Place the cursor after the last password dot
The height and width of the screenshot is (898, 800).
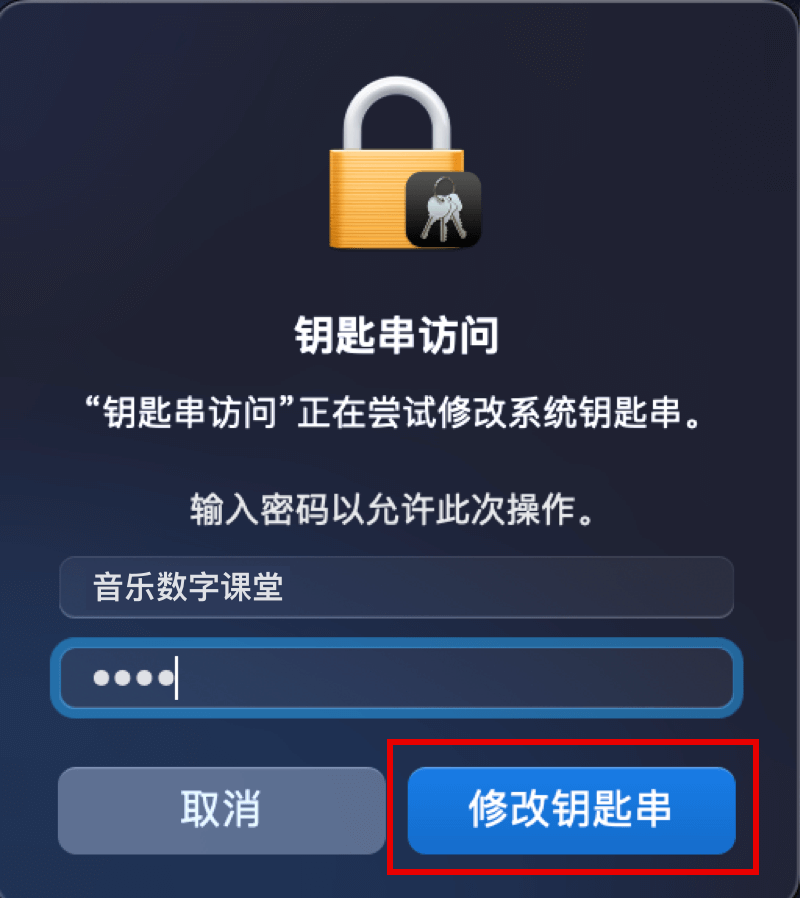pyautogui.click(x=176, y=678)
